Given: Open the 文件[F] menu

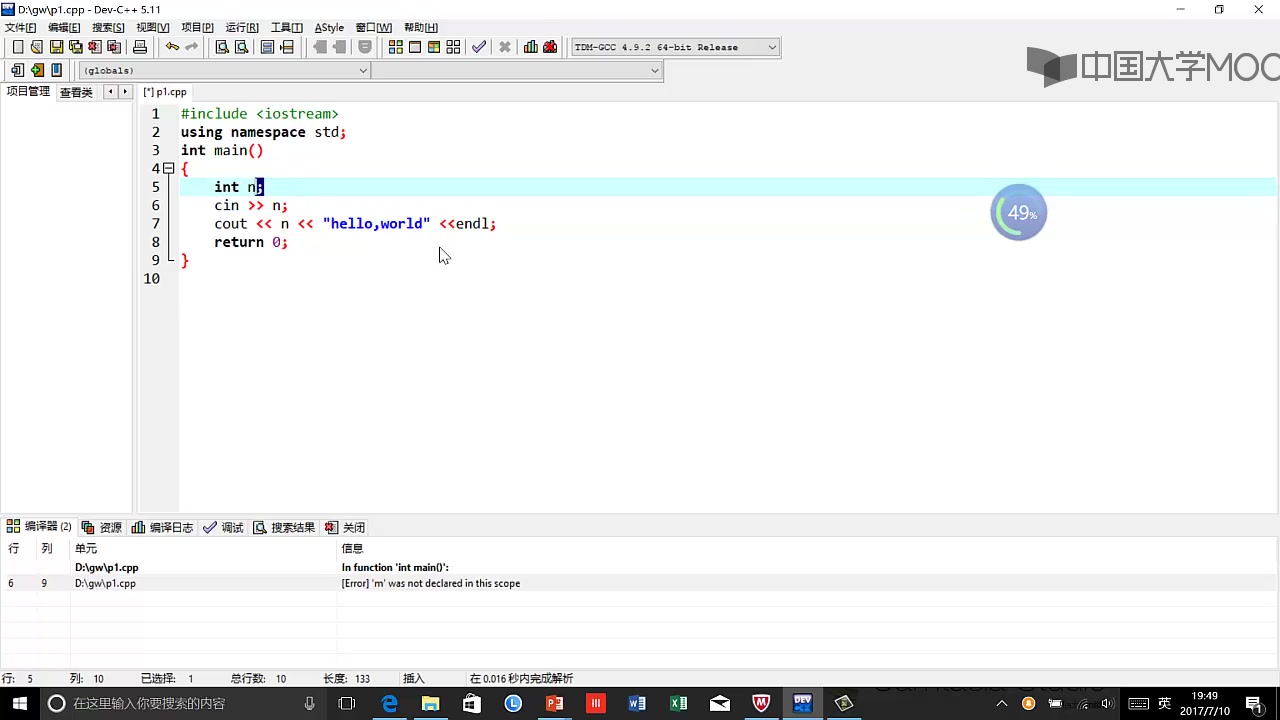Looking at the screenshot, I should click(20, 27).
